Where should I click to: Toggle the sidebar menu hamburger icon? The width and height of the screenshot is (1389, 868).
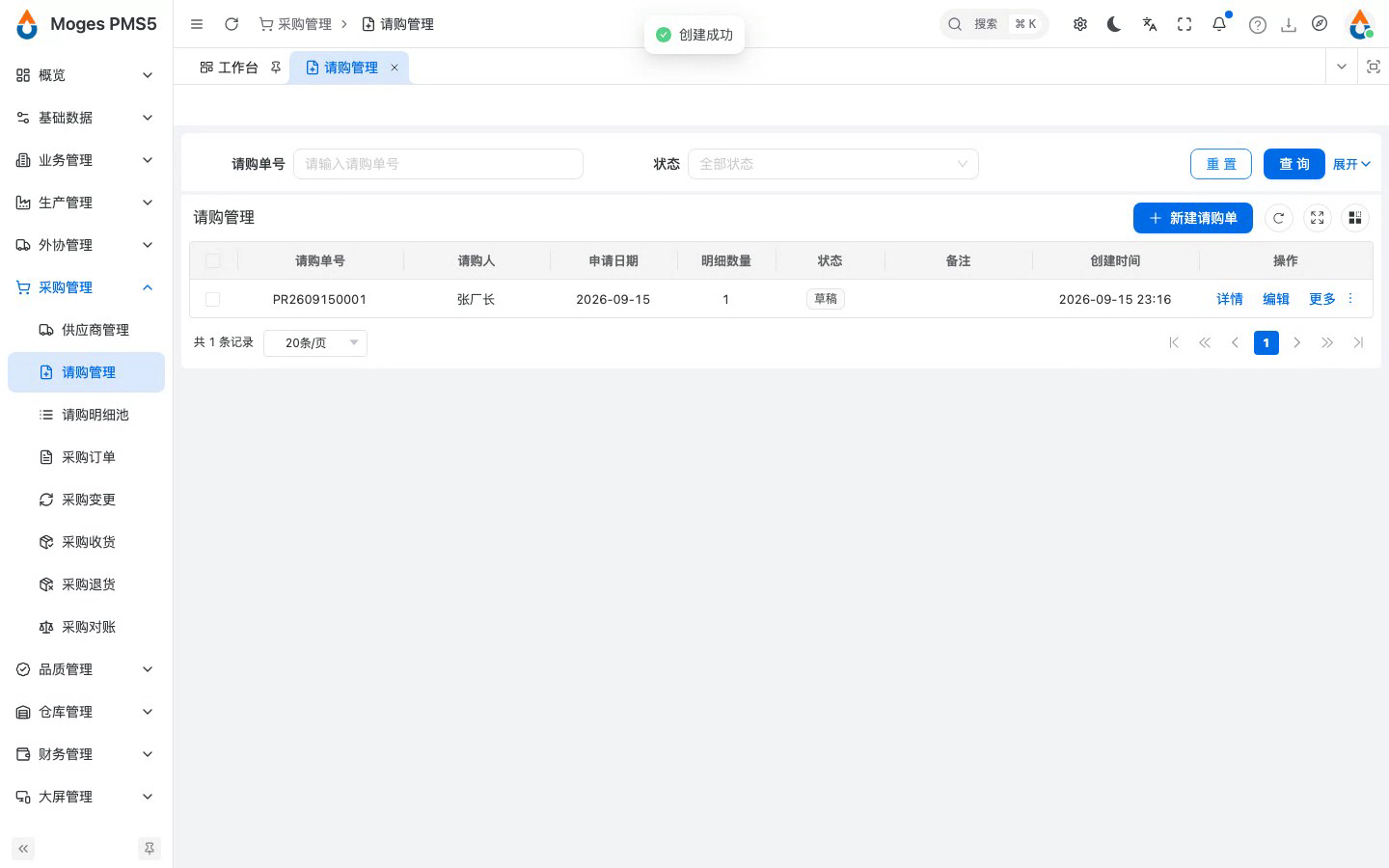point(197,24)
